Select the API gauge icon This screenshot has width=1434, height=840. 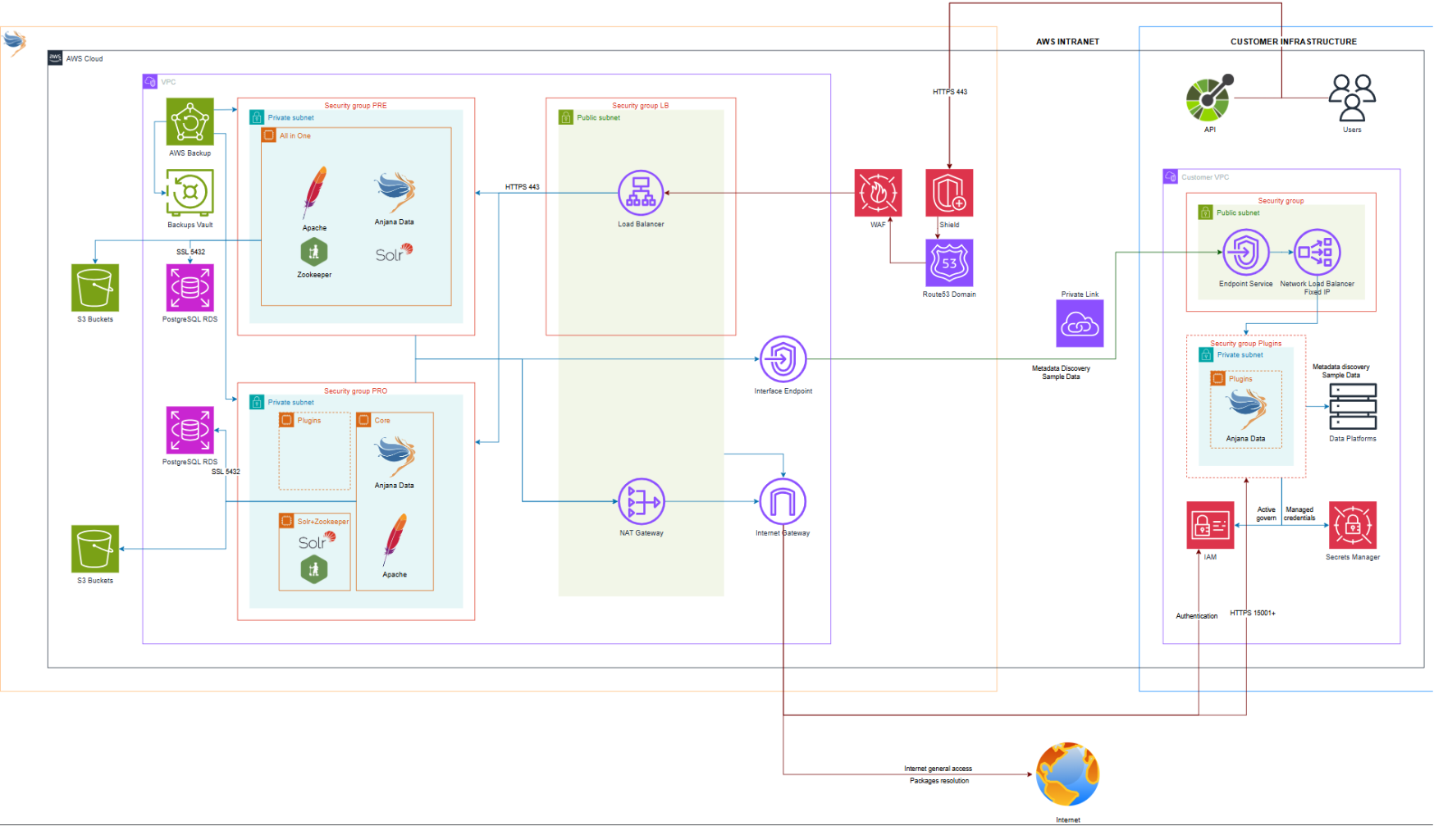point(1209,98)
